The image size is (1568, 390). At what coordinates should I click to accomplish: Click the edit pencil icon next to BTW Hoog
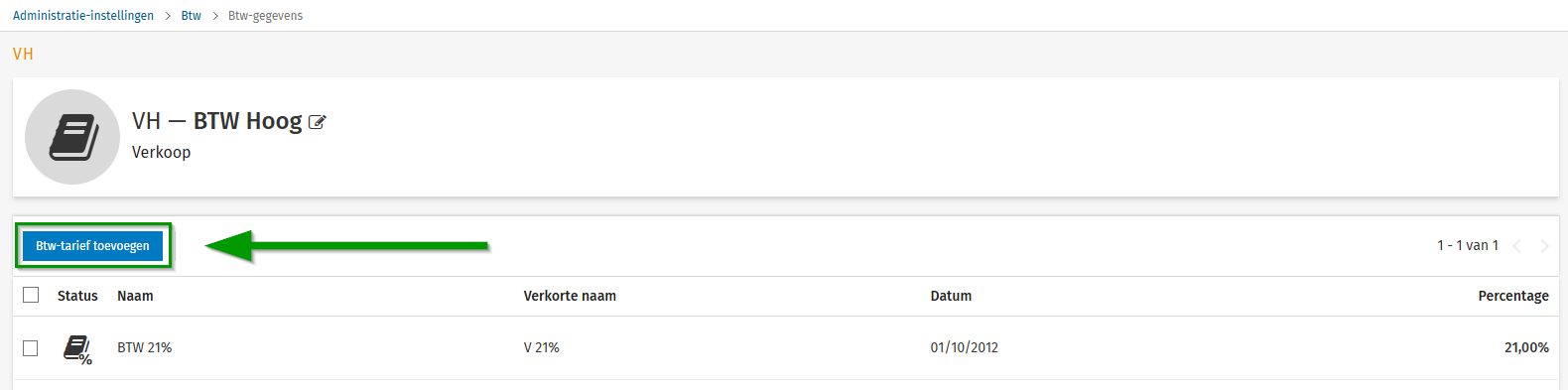coord(317,122)
